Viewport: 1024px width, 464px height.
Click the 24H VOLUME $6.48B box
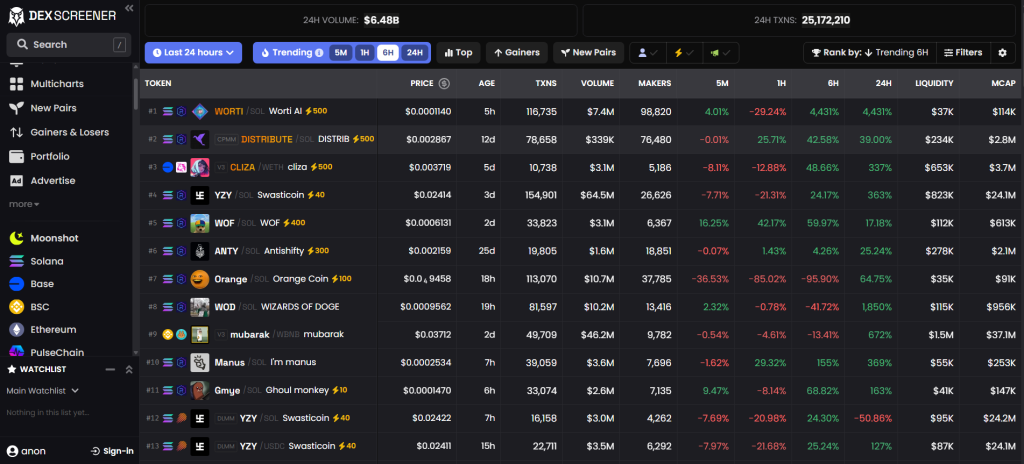[360, 20]
